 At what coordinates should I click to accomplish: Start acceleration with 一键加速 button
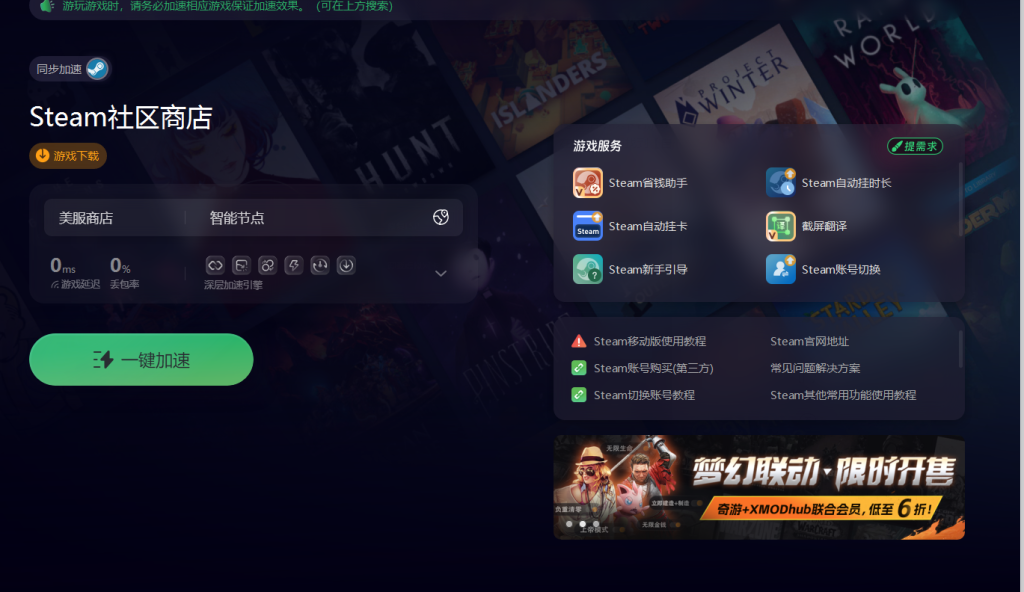141,359
